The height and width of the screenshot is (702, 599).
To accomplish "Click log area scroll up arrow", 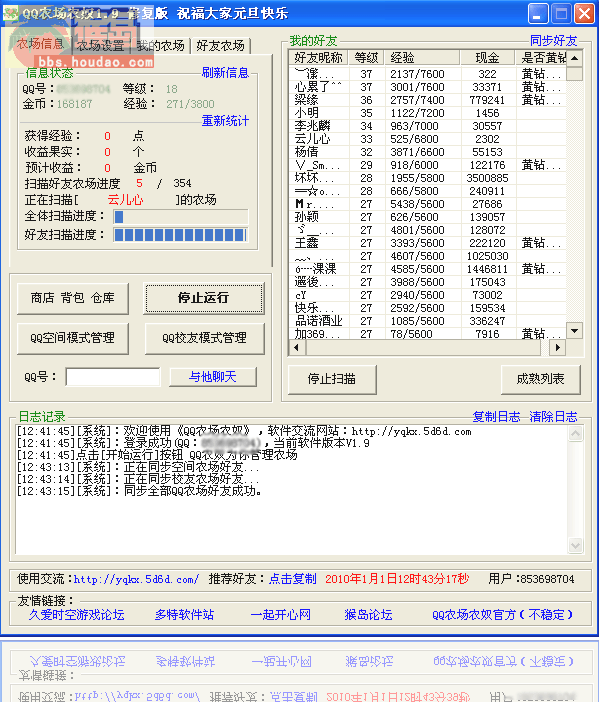I will (x=575, y=433).
